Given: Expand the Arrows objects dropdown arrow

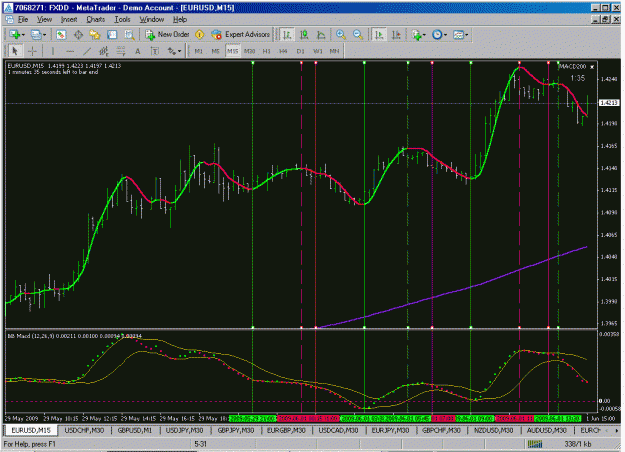Looking at the screenshot, I should (179, 51).
